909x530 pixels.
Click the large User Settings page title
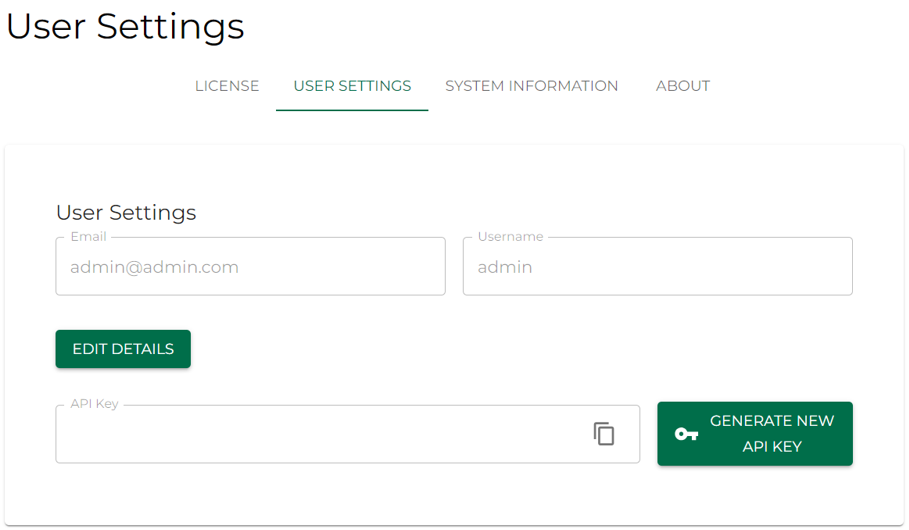(125, 26)
